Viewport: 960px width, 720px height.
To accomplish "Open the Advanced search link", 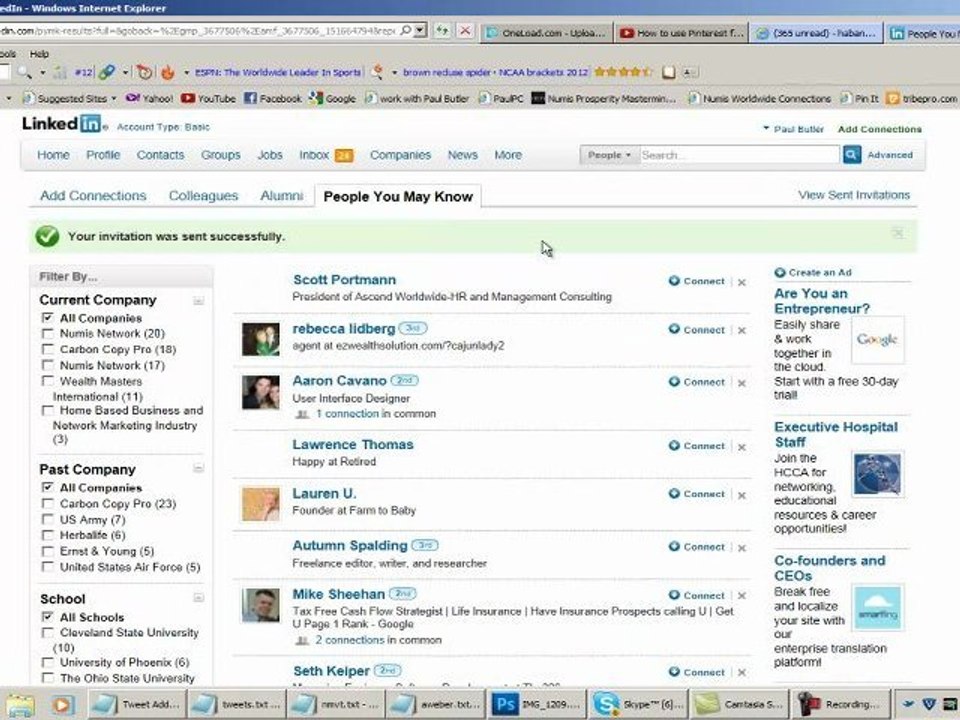I will 890,155.
